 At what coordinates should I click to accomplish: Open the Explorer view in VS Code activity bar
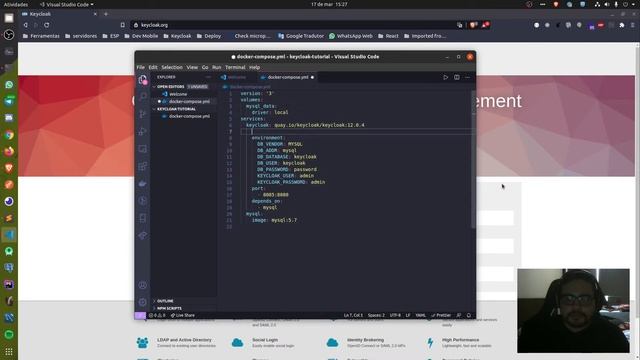142,80
